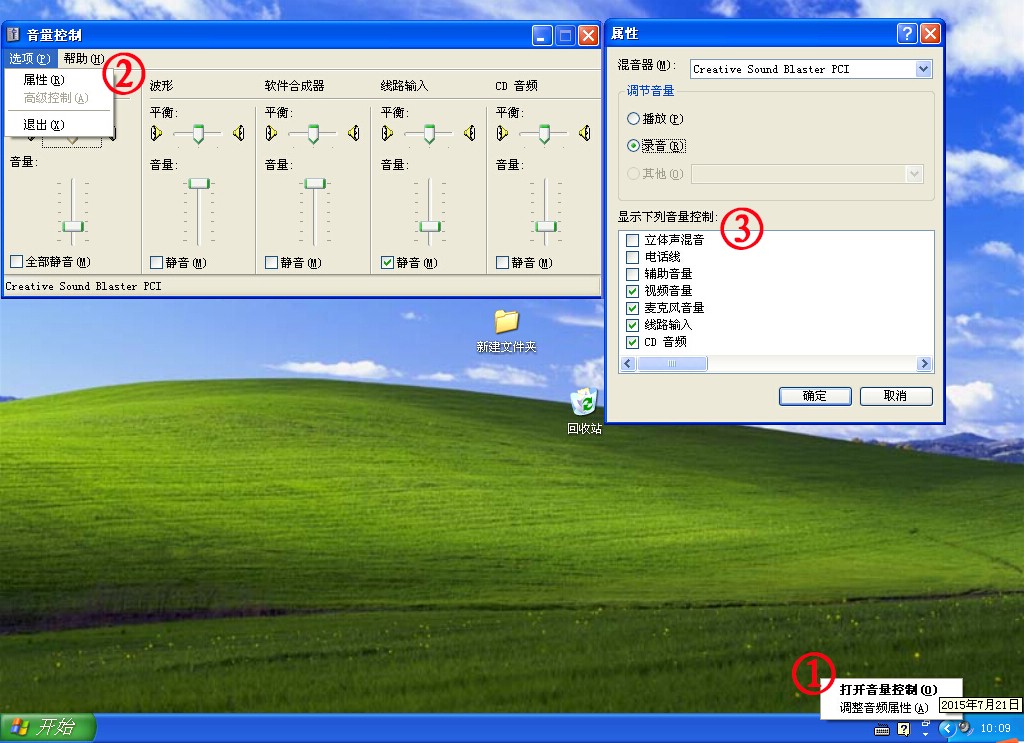
Task: Click 取消 to cancel 属性 dialog
Action: [896, 396]
